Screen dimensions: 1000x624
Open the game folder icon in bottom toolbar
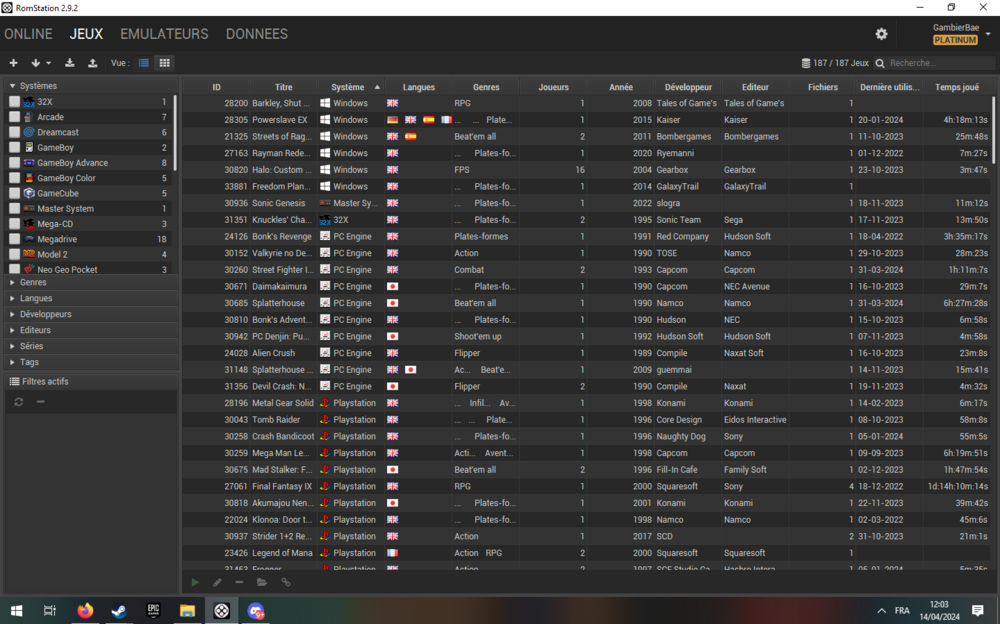(x=262, y=581)
